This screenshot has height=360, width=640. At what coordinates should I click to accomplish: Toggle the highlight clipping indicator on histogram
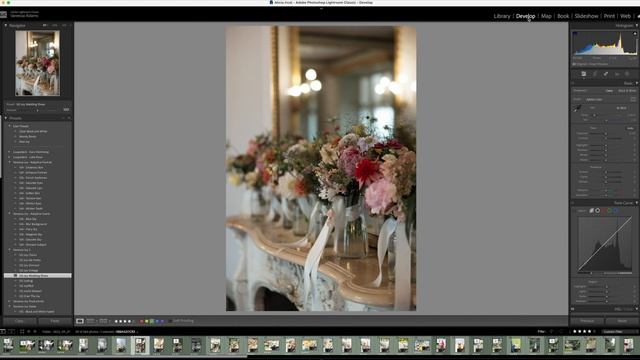tap(635, 33)
